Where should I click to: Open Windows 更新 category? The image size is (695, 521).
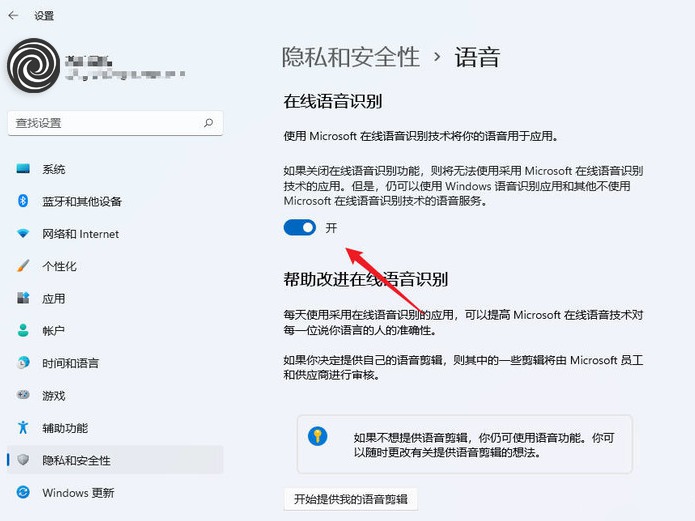(115, 493)
